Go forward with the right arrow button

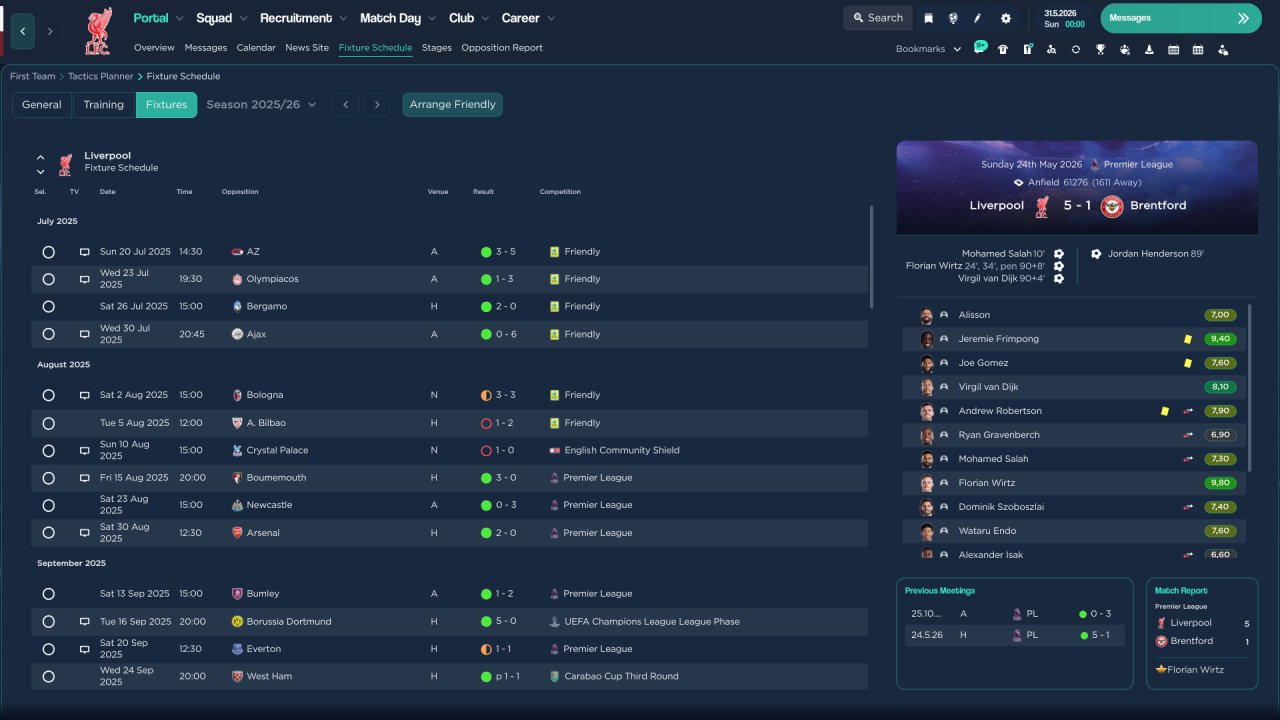[x=50, y=31]
